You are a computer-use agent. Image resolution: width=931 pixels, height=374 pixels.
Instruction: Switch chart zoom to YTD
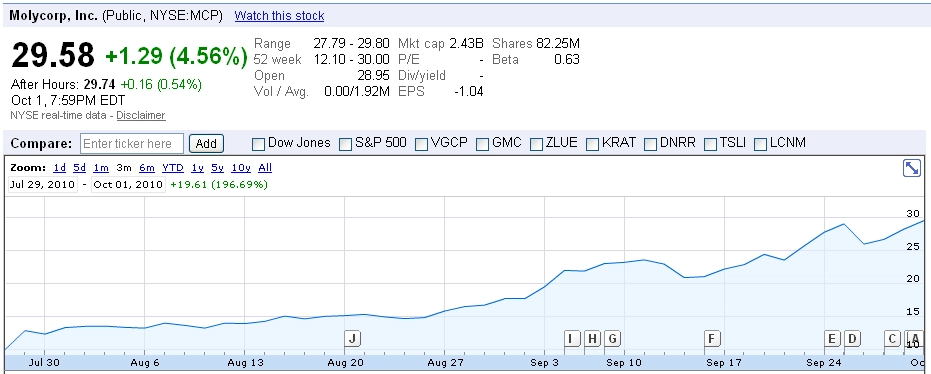[x=173, y=168]
